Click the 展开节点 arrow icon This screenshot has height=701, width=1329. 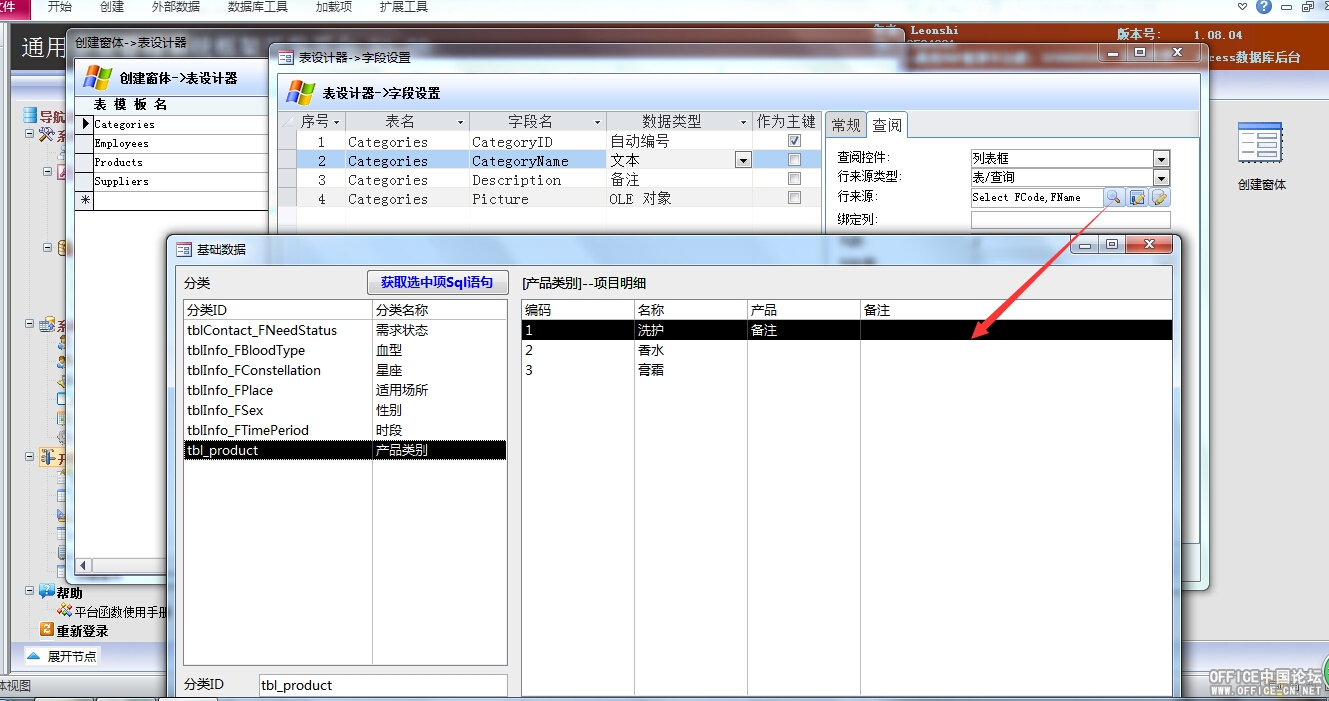[x=34, y=656]
